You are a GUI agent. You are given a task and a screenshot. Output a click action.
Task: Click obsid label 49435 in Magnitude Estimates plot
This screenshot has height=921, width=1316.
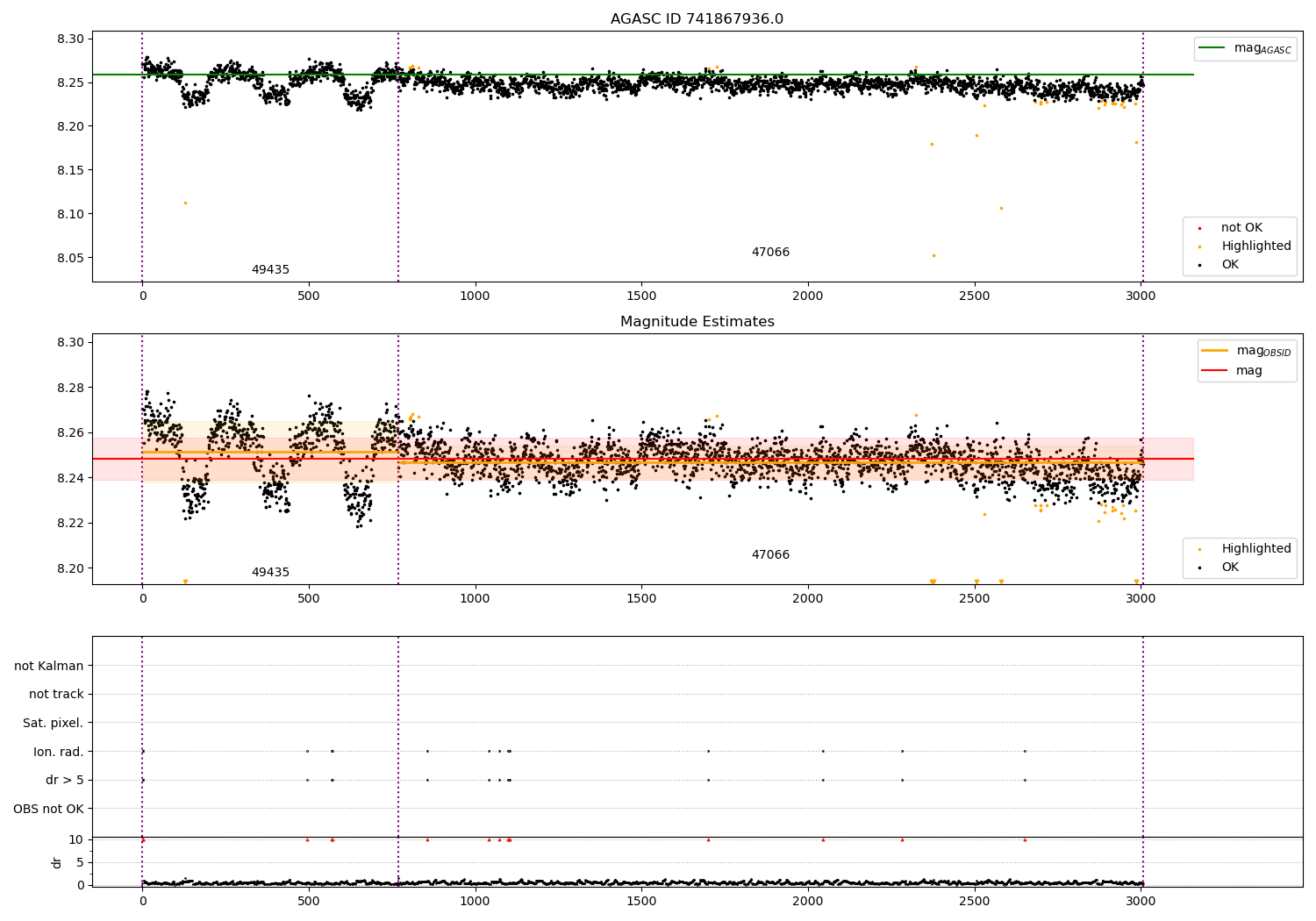point(270,573)
